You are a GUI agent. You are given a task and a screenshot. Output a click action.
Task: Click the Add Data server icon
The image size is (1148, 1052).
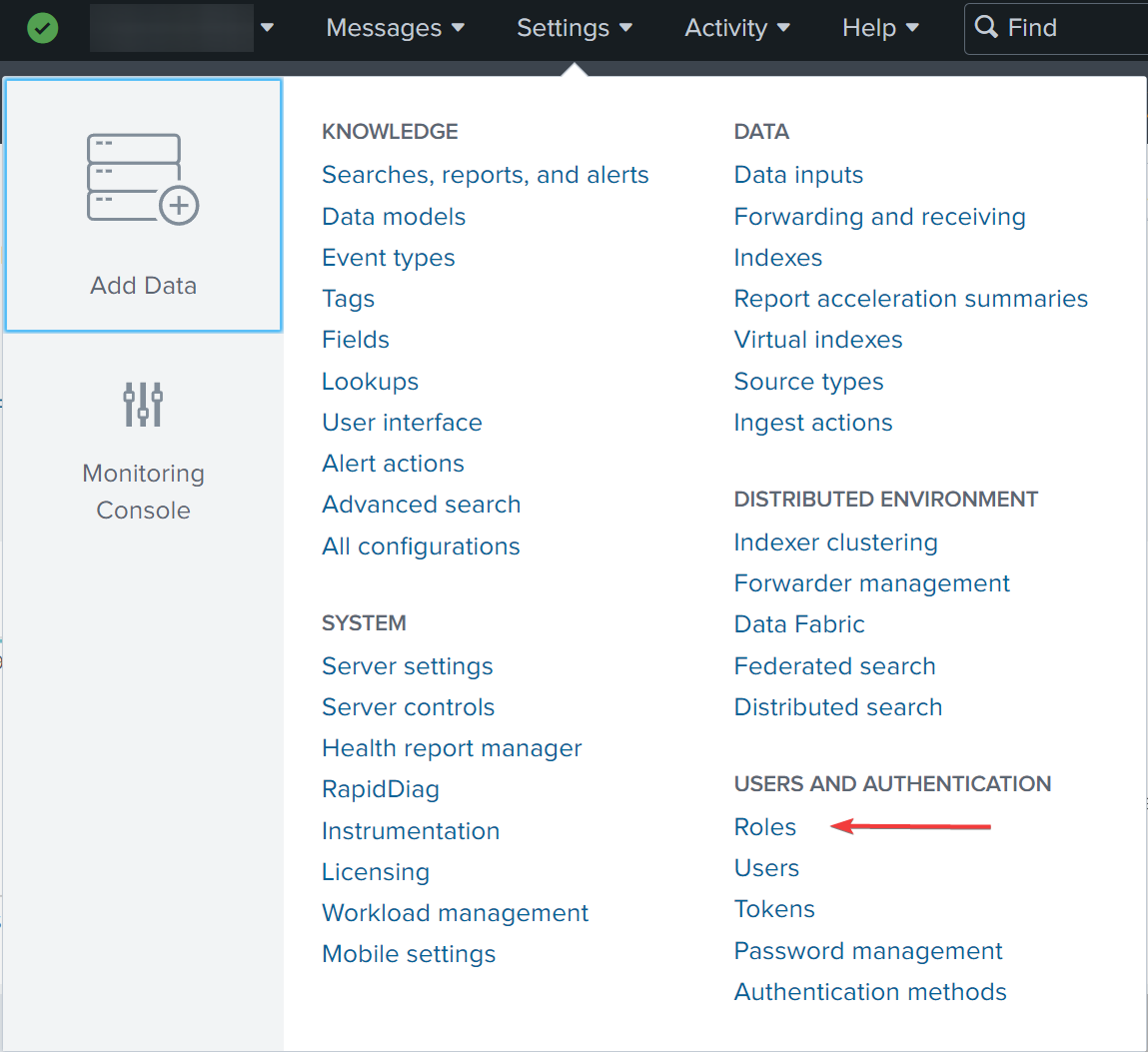click(x=143, y=178)
